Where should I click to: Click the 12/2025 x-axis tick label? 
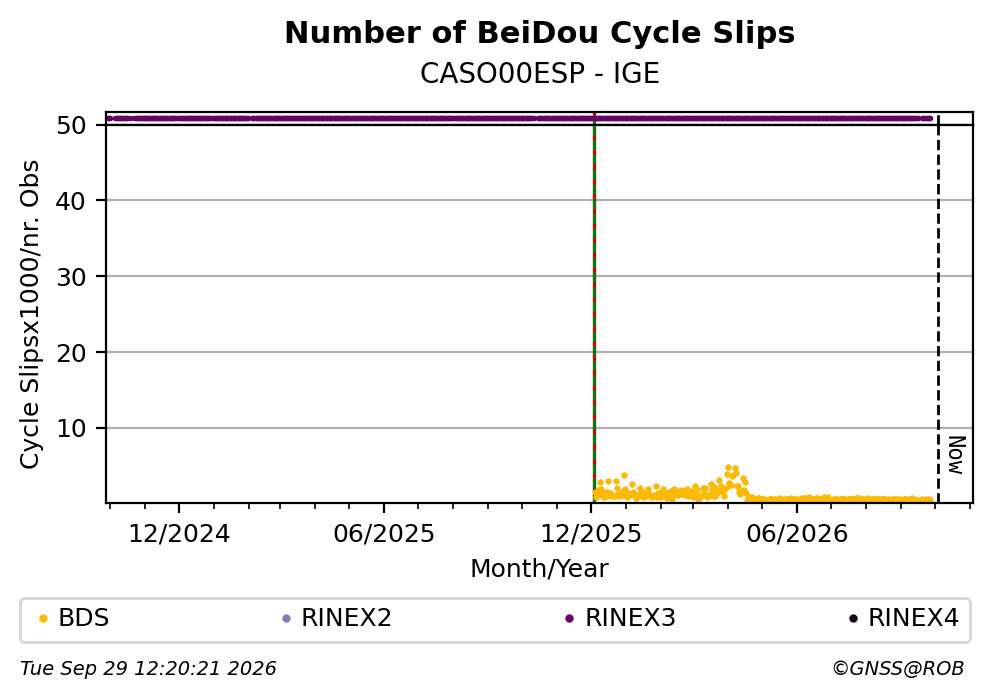coord(591,534)
